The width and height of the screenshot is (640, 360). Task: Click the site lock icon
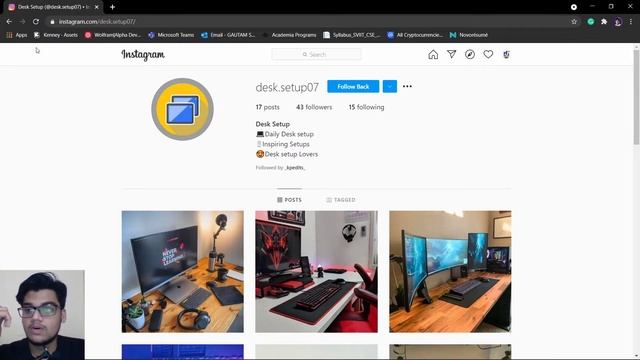tap(52, 22)
